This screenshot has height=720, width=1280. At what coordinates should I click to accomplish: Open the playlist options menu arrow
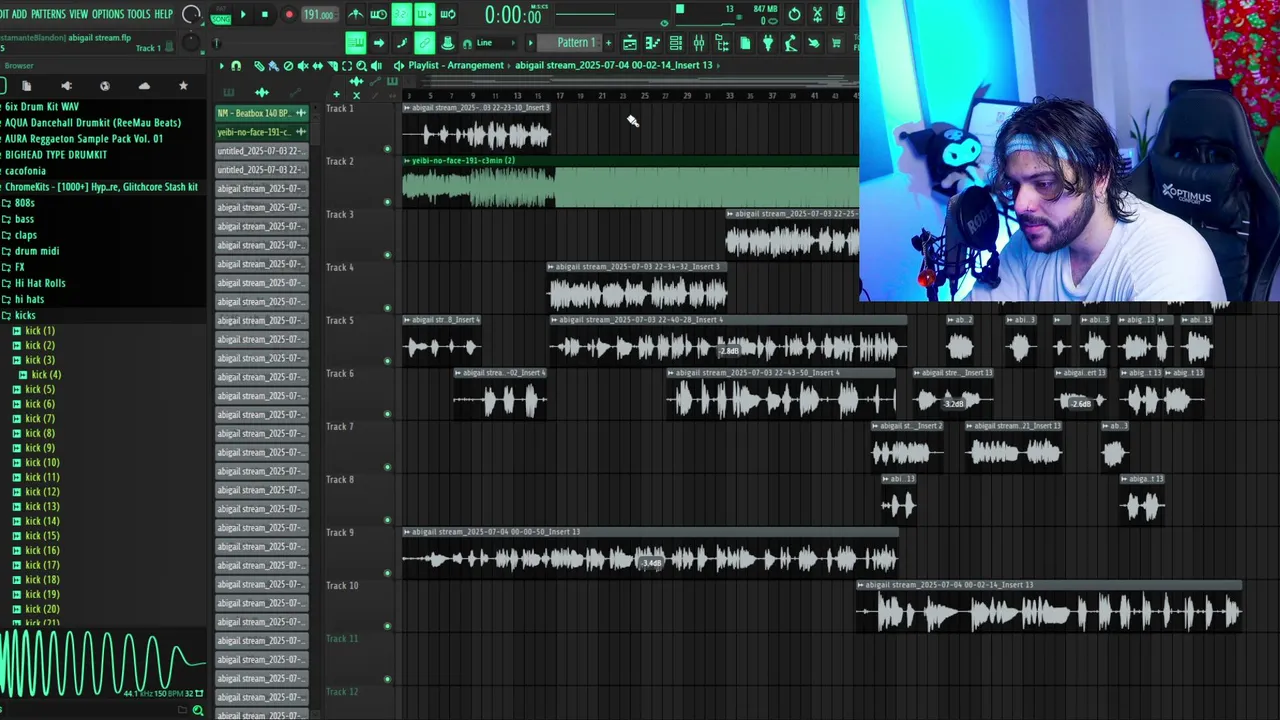[222, 66]
